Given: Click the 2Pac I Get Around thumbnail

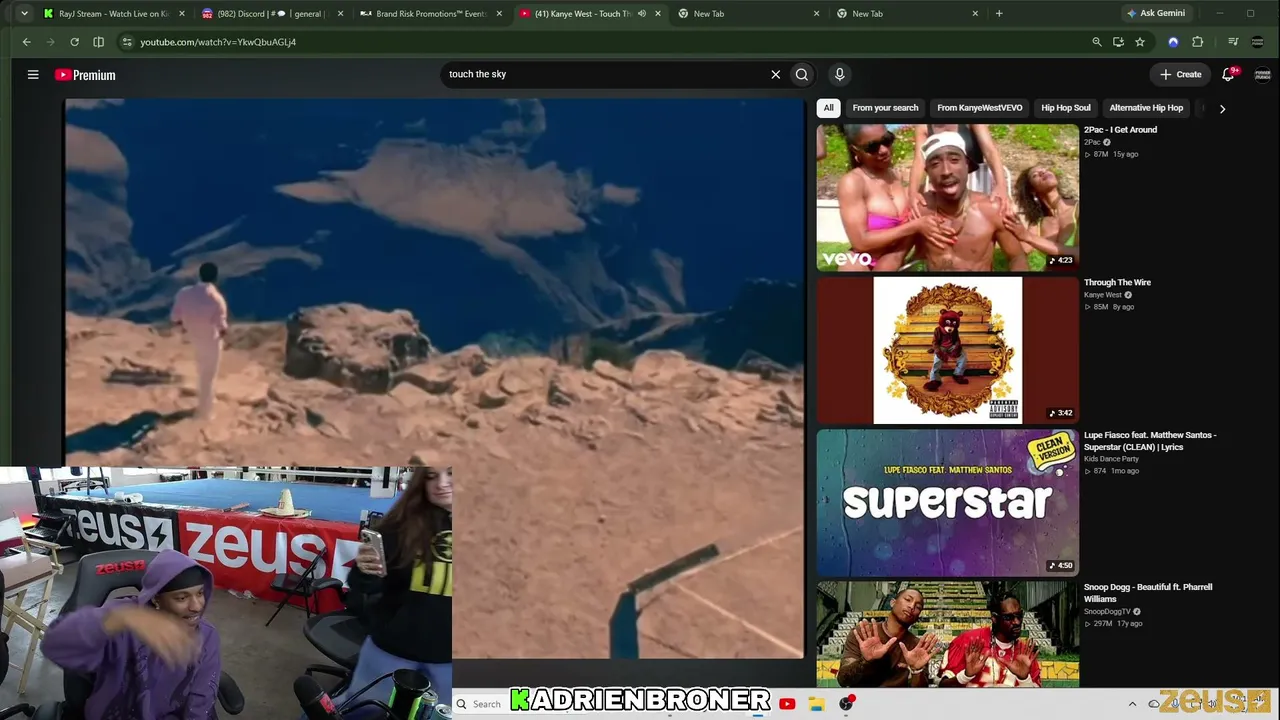Looking at the screenshot, I should 948,198.
